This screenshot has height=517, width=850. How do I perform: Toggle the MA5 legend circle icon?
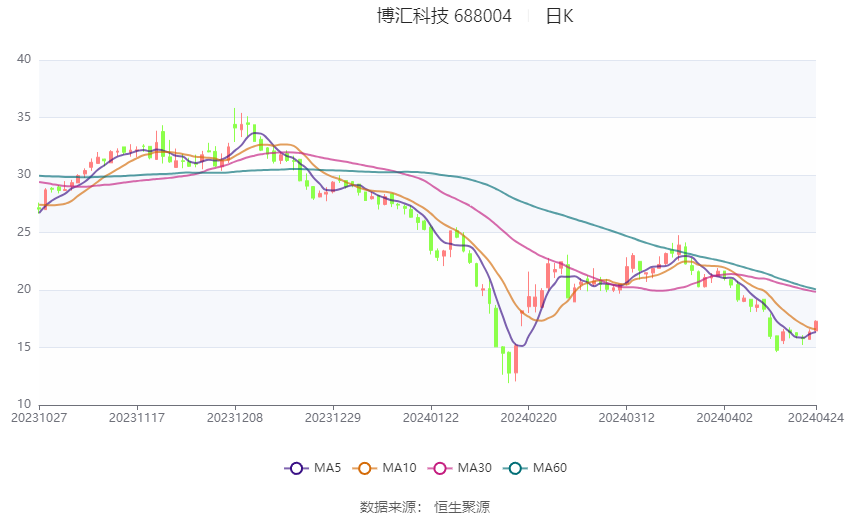296,468
